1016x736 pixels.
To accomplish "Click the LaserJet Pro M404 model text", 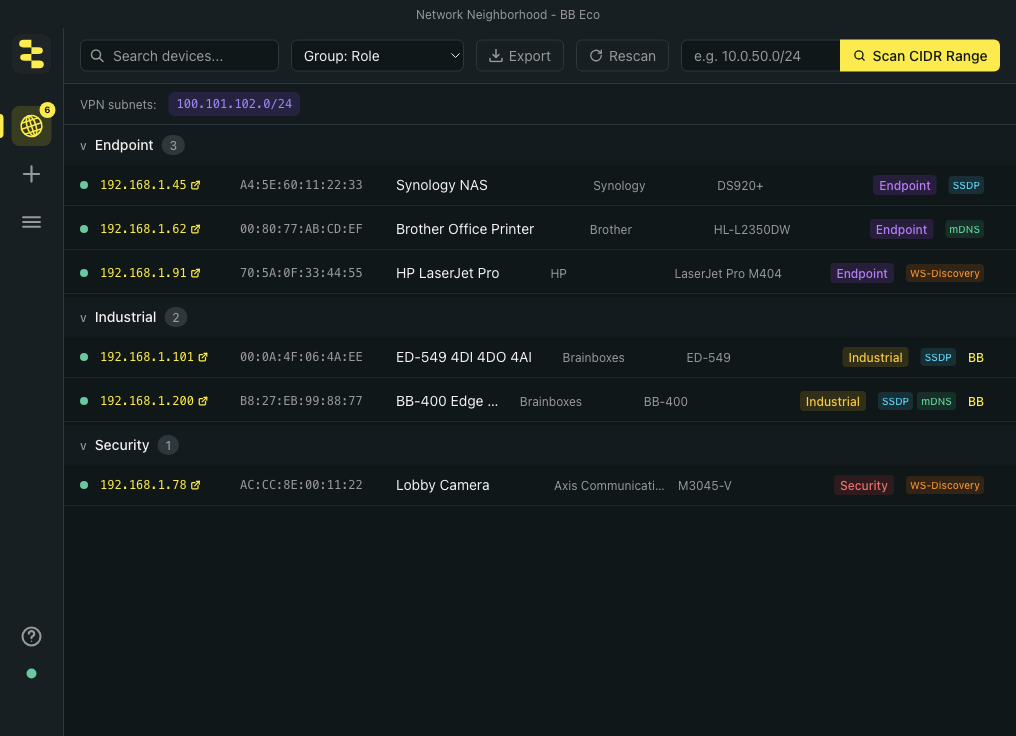I will click(x=728, y=274).
